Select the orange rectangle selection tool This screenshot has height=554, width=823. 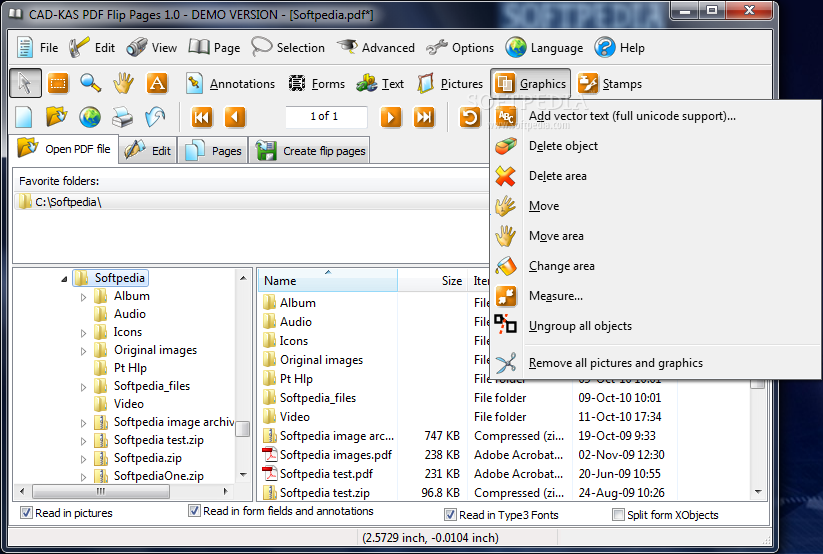[58, 83]
